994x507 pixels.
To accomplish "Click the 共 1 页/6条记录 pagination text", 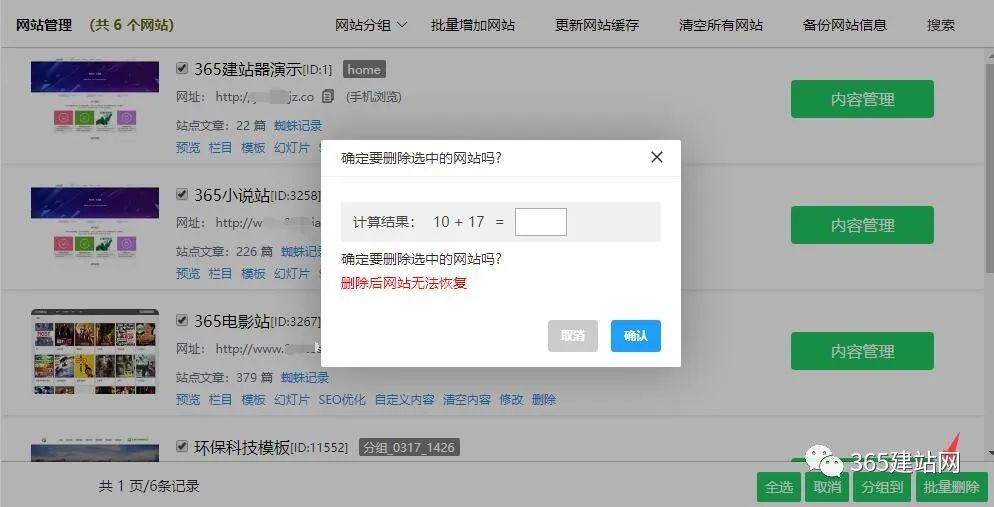I will [149, 486].
